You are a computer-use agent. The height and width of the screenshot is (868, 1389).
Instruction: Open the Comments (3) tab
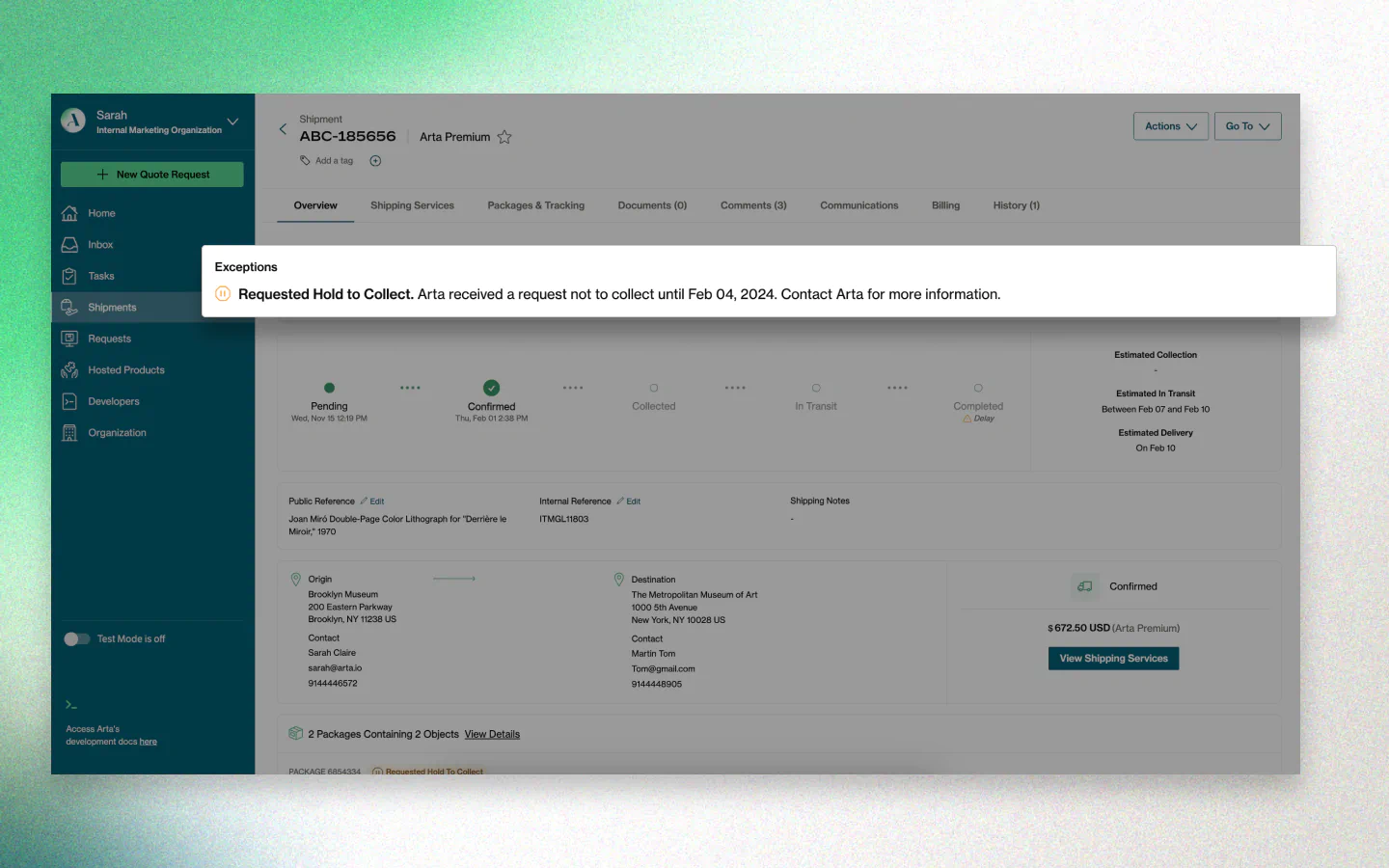click(753, 205)
